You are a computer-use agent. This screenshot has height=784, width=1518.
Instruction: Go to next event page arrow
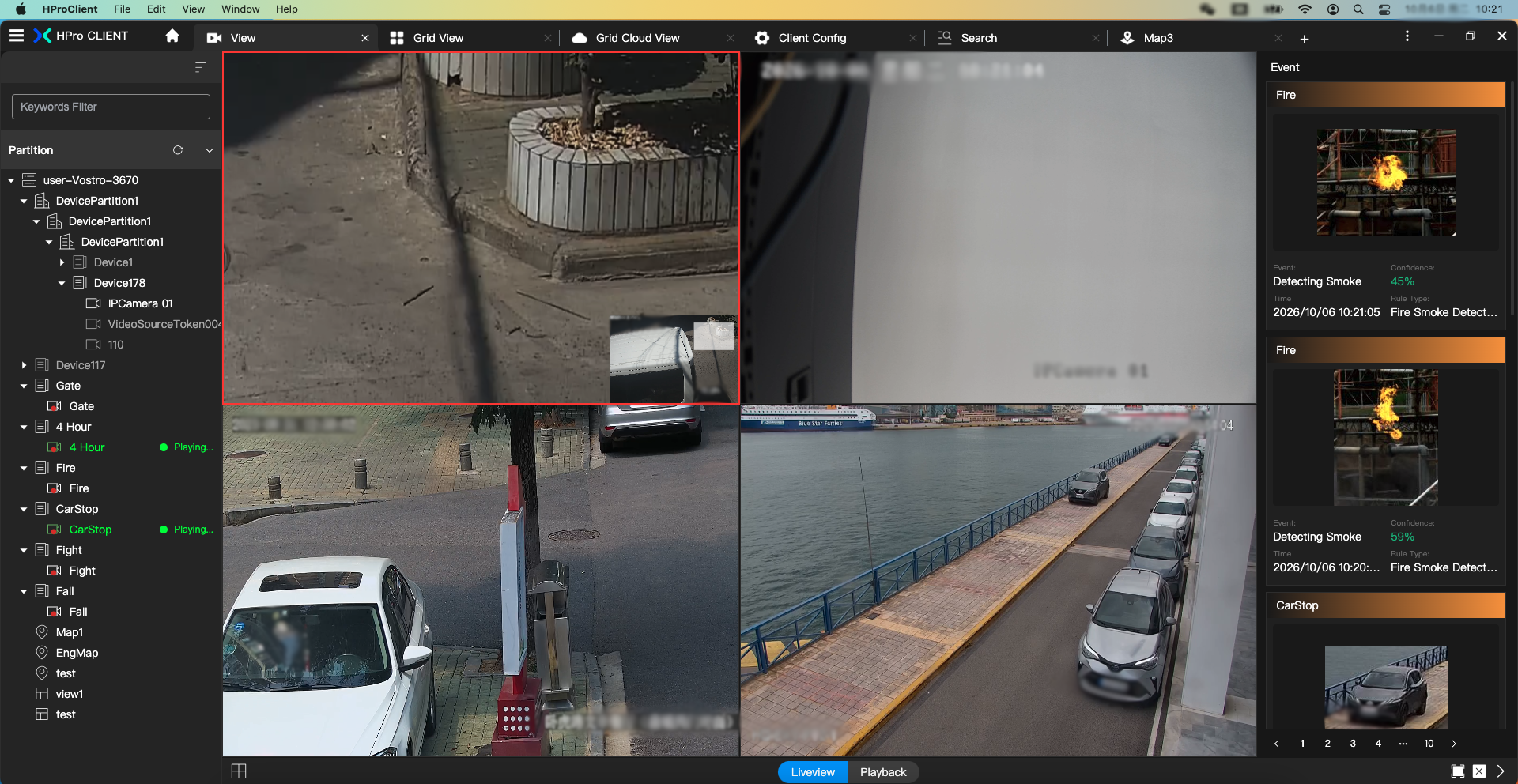click(x=1454, y=744)
